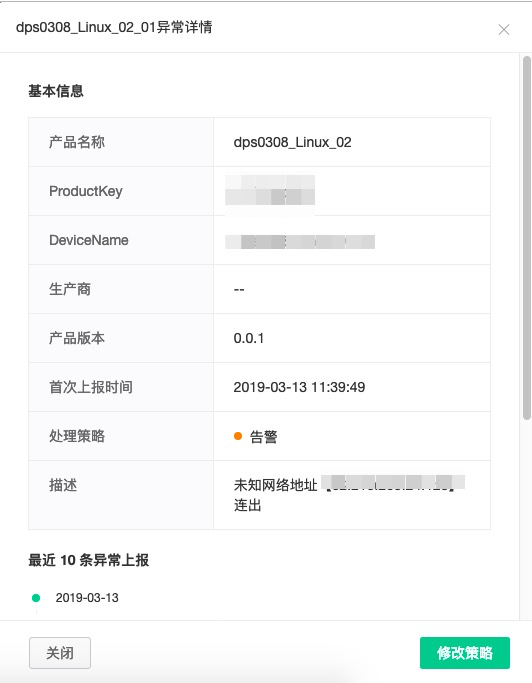Click the 未知网络地址 description text

(275, 485)
